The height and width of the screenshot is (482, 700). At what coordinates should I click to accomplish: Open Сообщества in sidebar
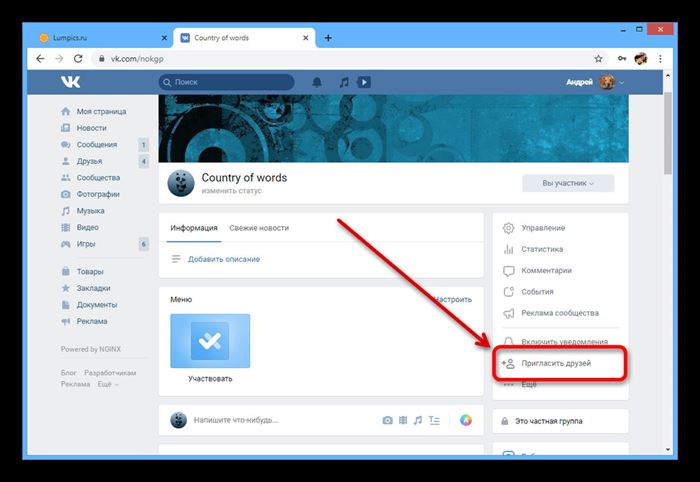tap(98, 178)
